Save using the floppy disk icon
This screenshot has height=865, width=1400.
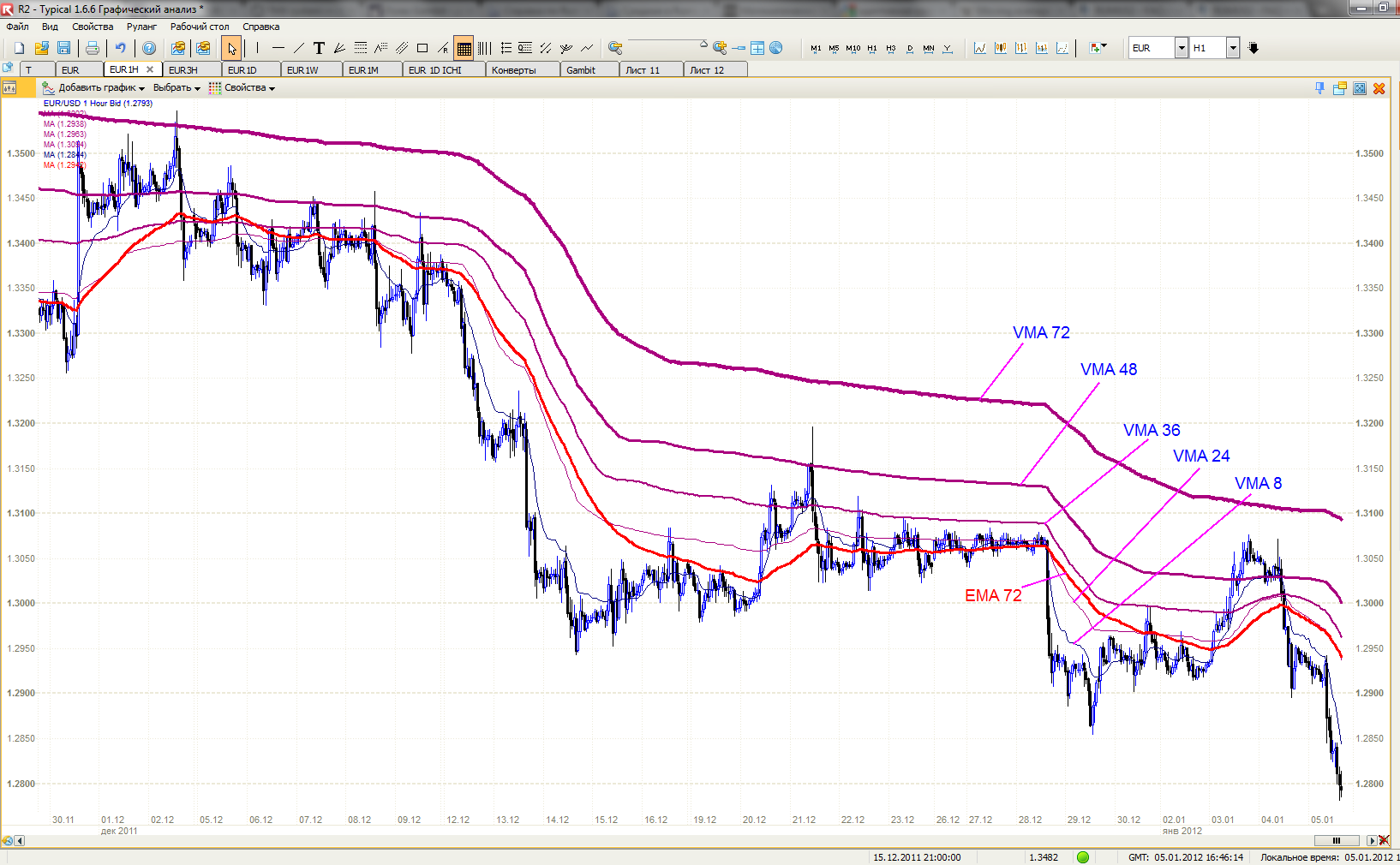[x=63, y=48]
